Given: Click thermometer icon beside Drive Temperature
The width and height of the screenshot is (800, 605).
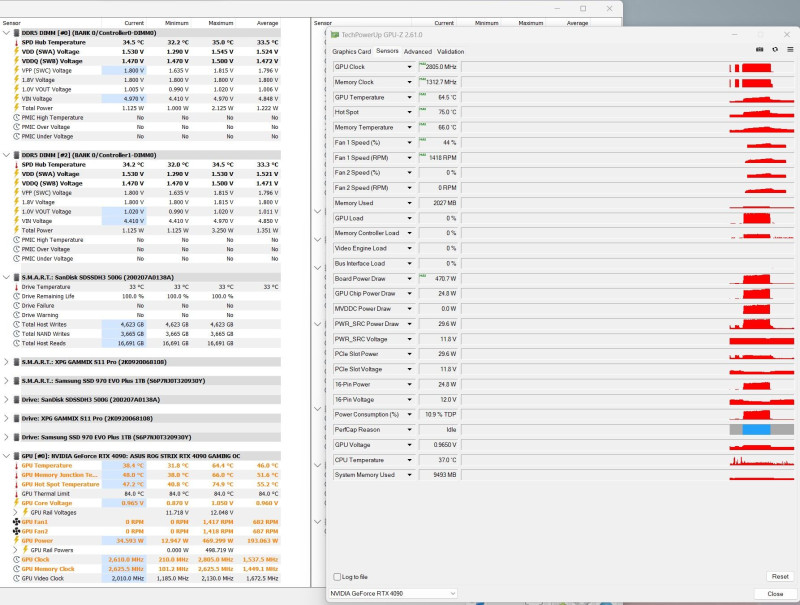Looking at the screenshot, I should 16,287.
